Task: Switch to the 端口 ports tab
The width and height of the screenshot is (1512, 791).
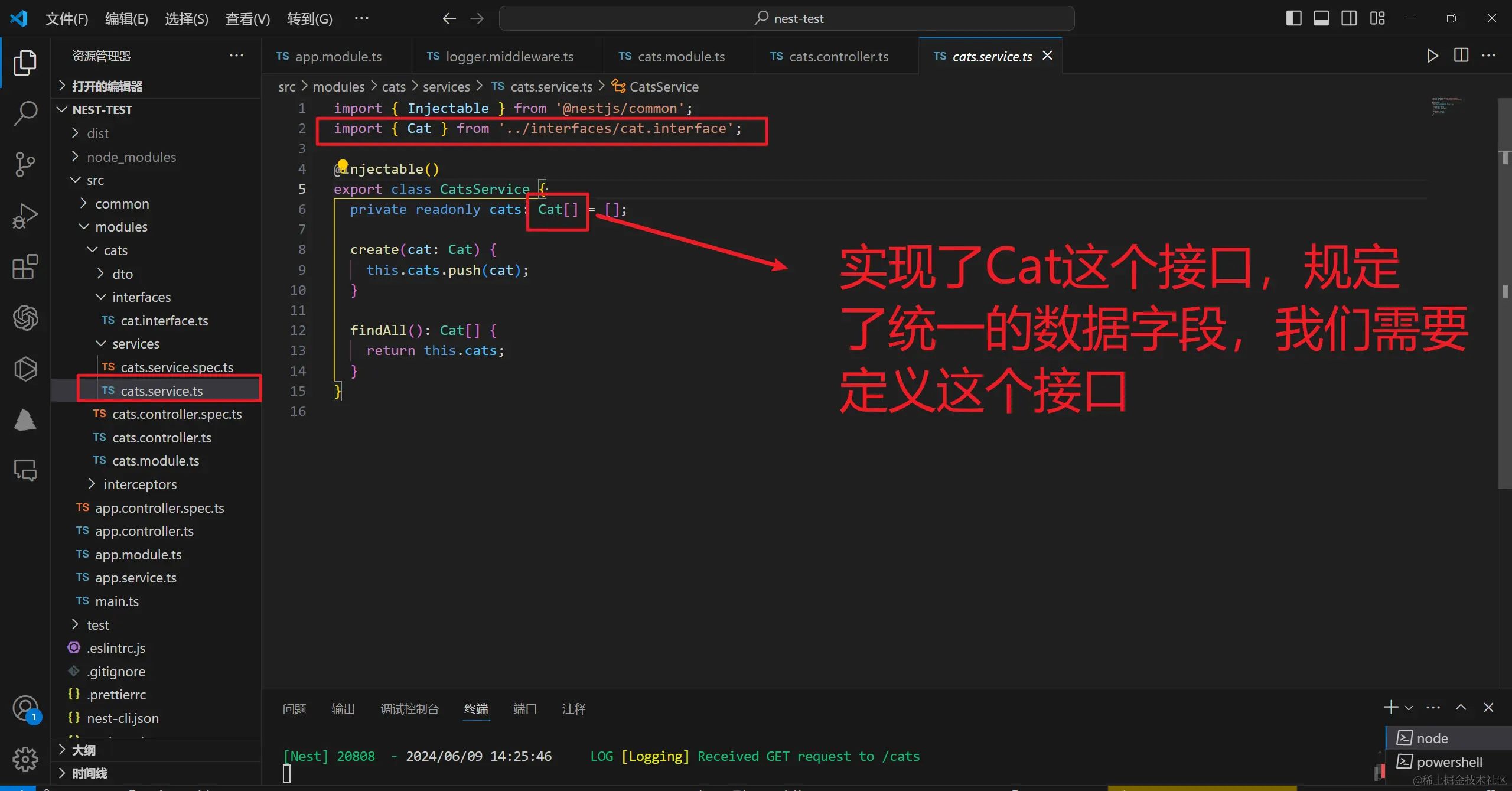Action: 524,709
